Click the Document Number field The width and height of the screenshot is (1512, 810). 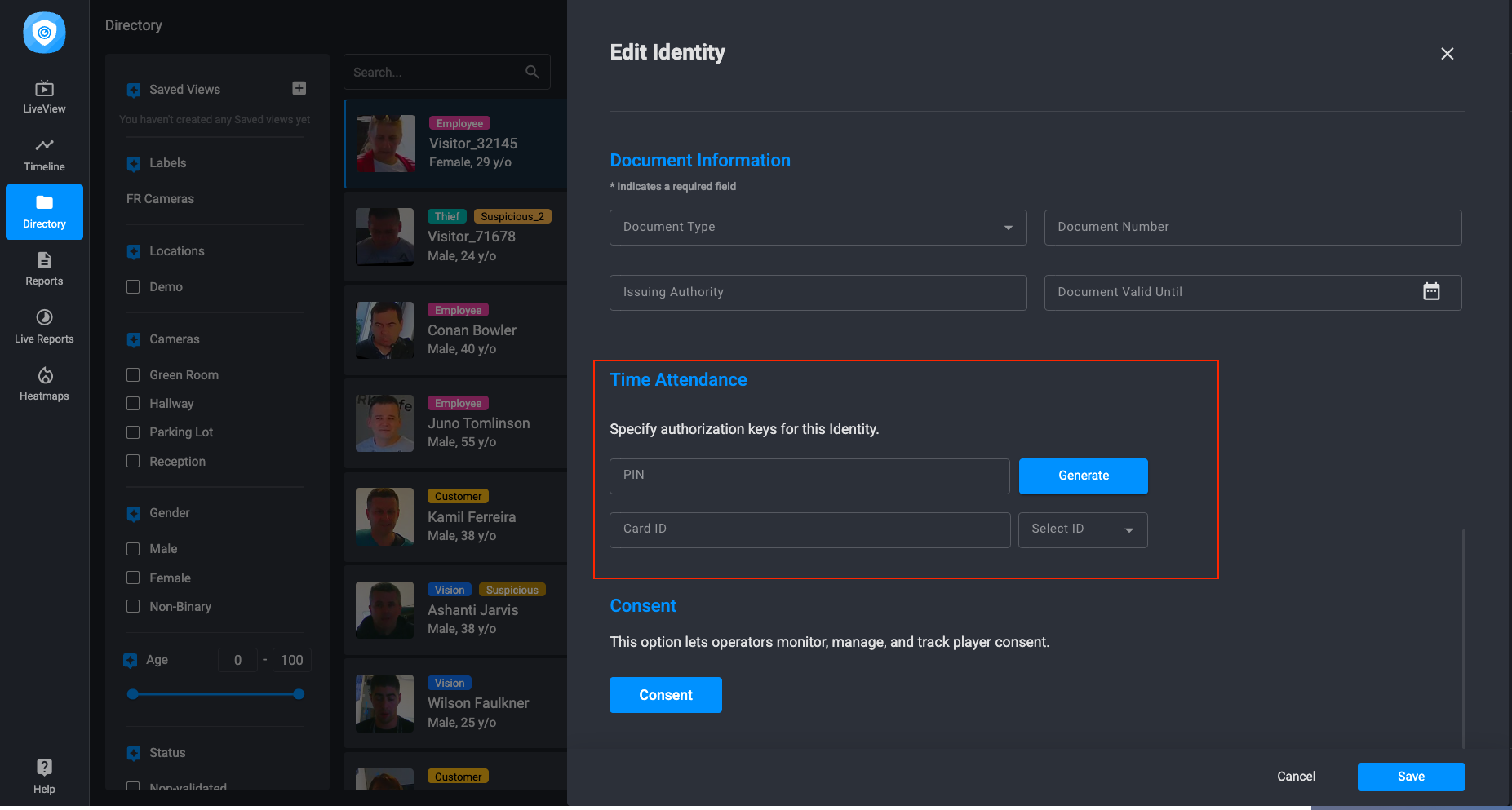coord(1253,228)
